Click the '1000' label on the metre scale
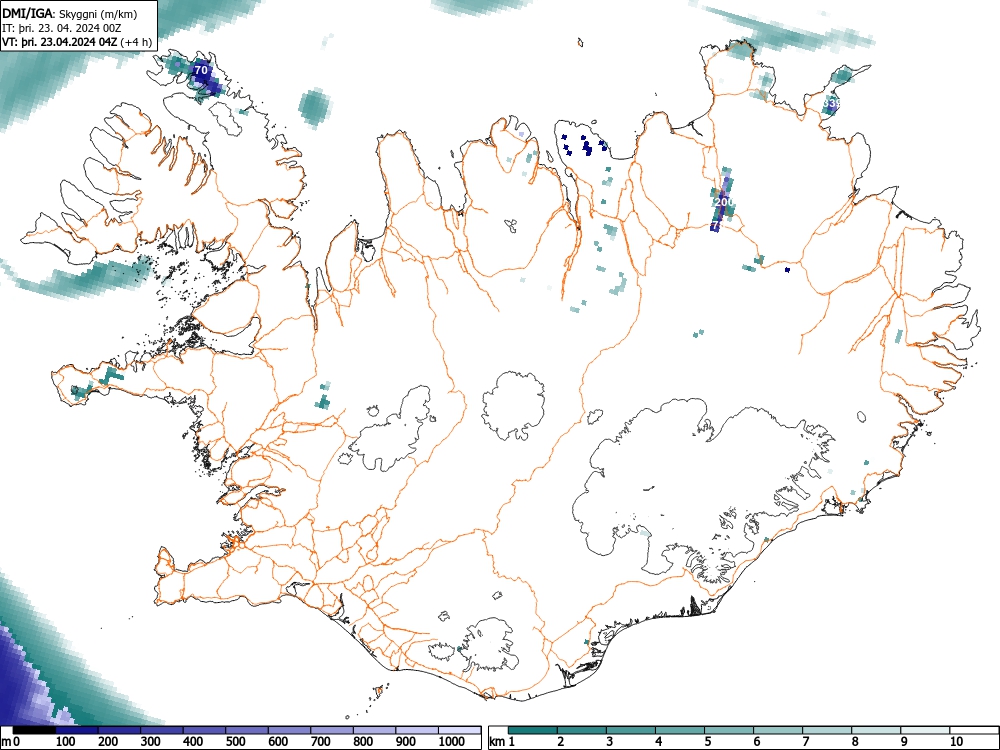 [452, 742]
